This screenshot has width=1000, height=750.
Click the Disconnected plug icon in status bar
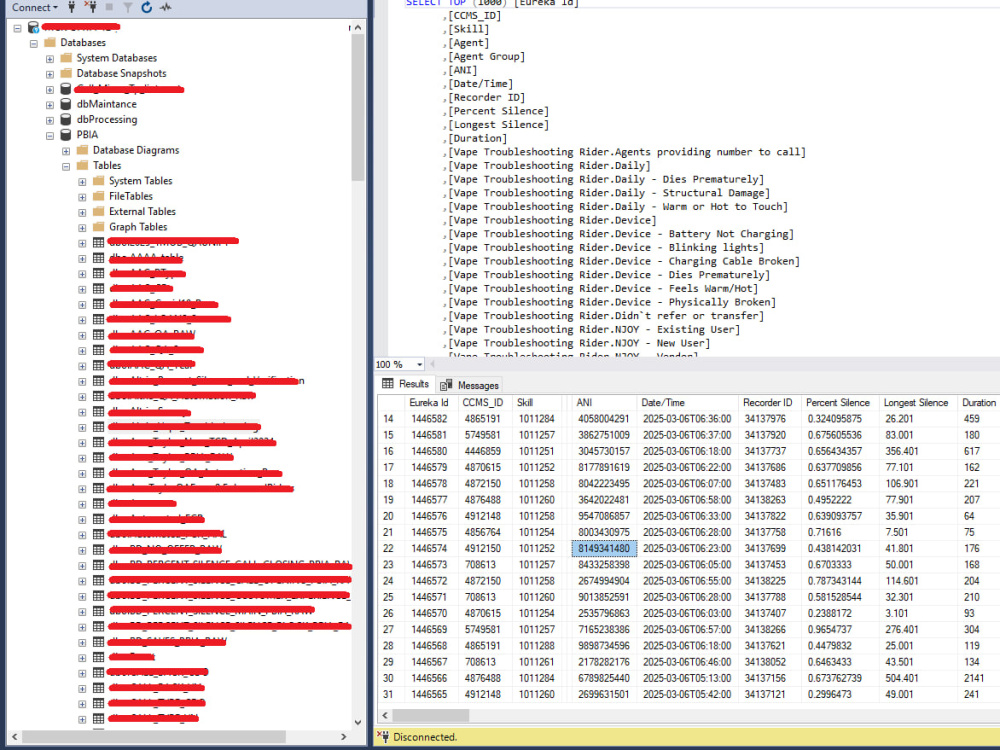383,737
